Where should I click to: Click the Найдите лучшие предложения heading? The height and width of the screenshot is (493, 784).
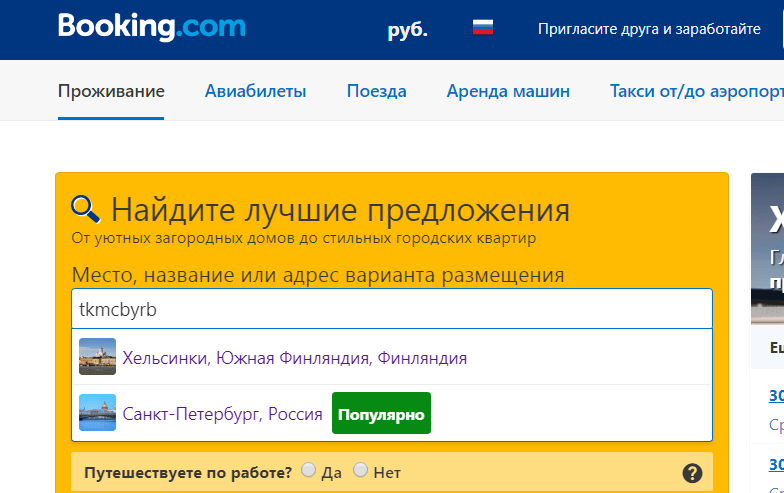click(x=340, y=210)
